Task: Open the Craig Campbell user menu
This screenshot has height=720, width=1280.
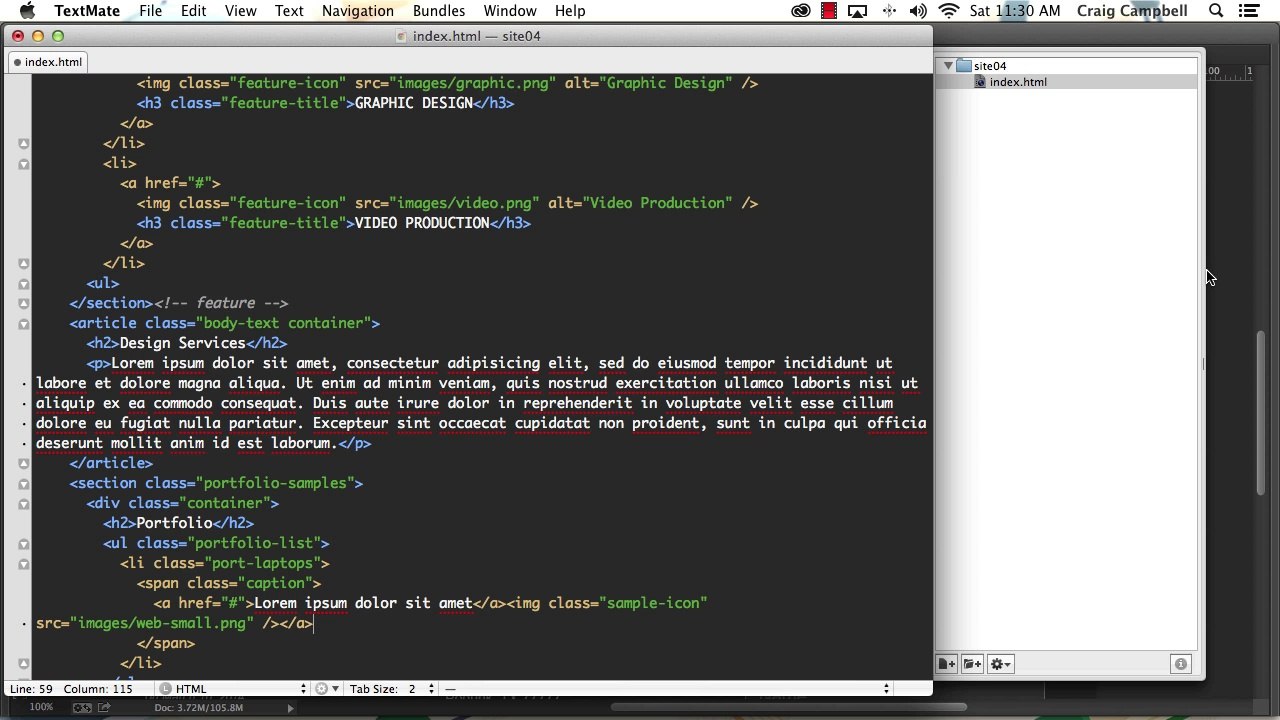Action: coord(1132,11)
